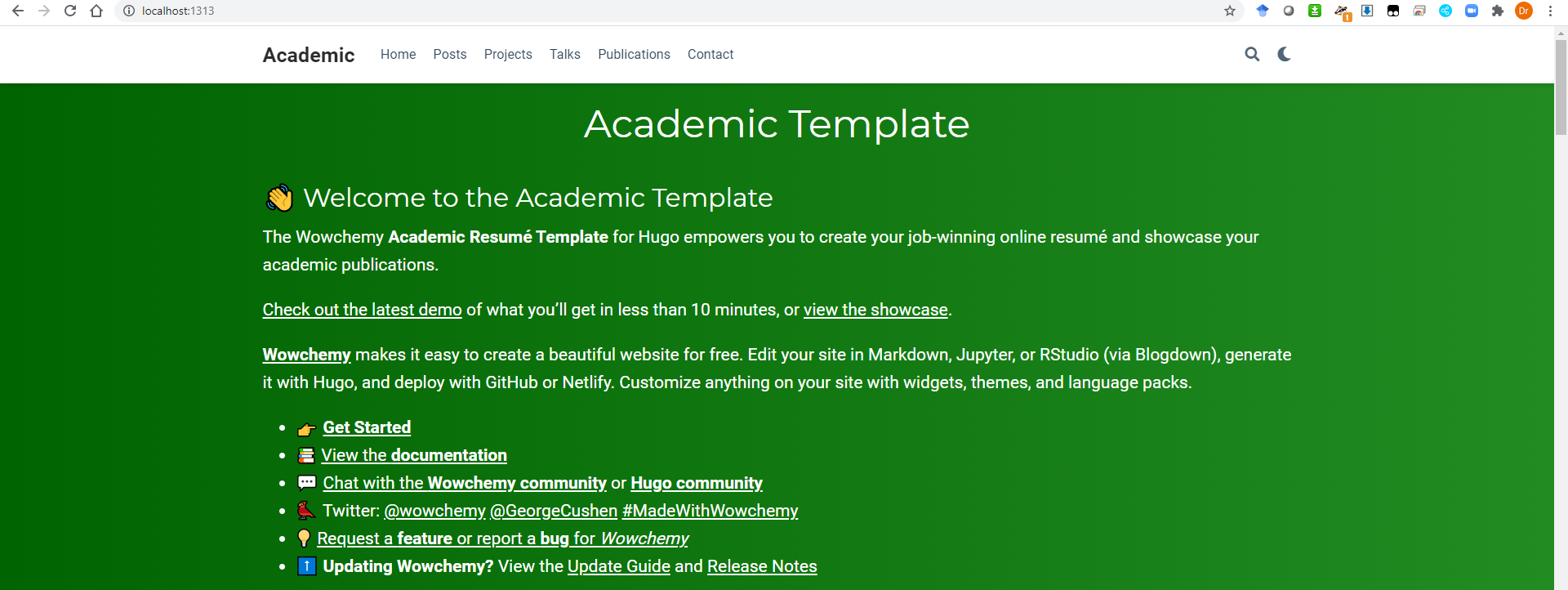Follow the 'Check out the latest demo' link
Image resolution: width=1568 pixels, height=590 pixels.
pos(362,310)
